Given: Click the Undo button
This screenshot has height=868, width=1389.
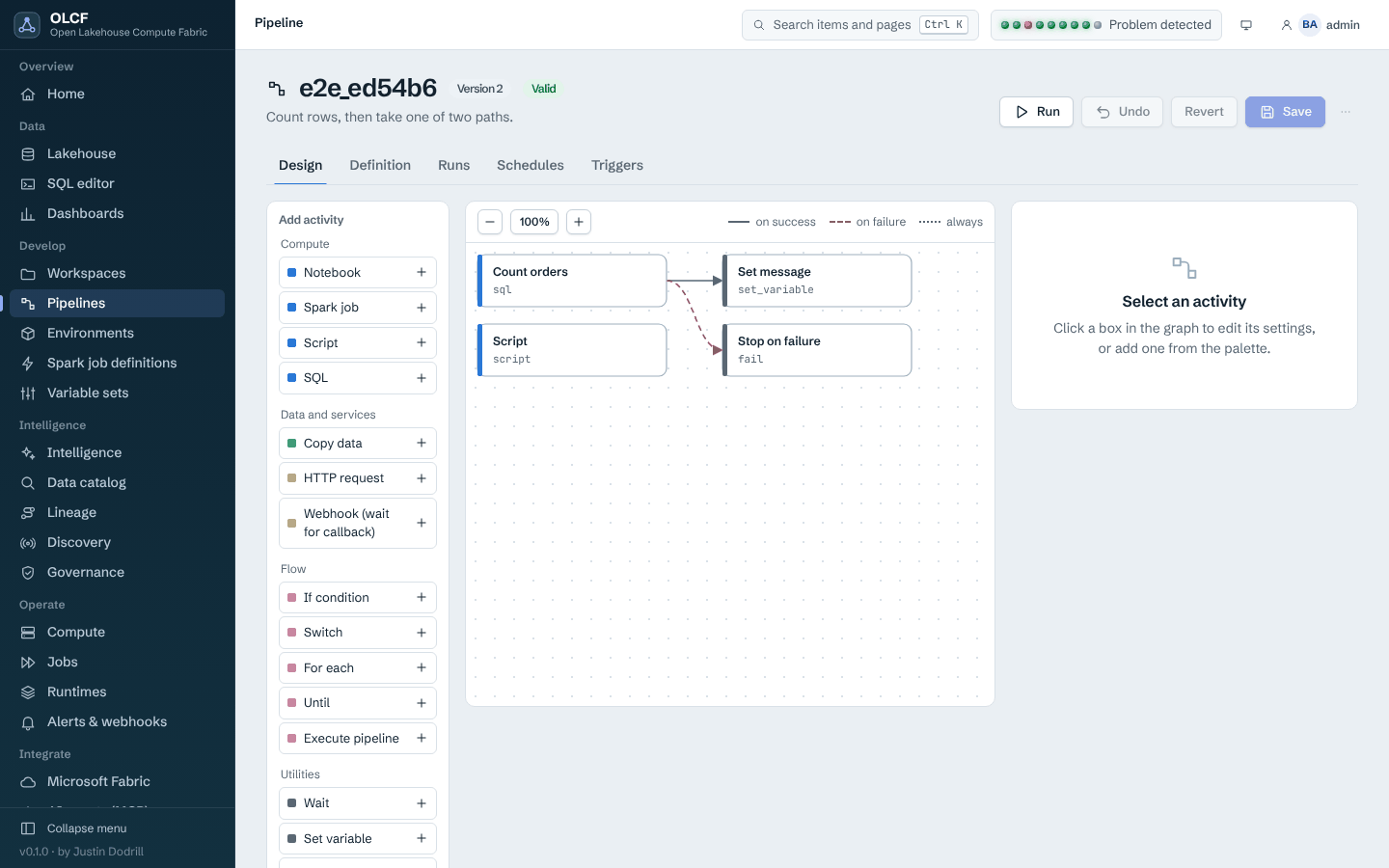Looking at the screenshot, I should pyautogui.click(x=1122, y=112).
